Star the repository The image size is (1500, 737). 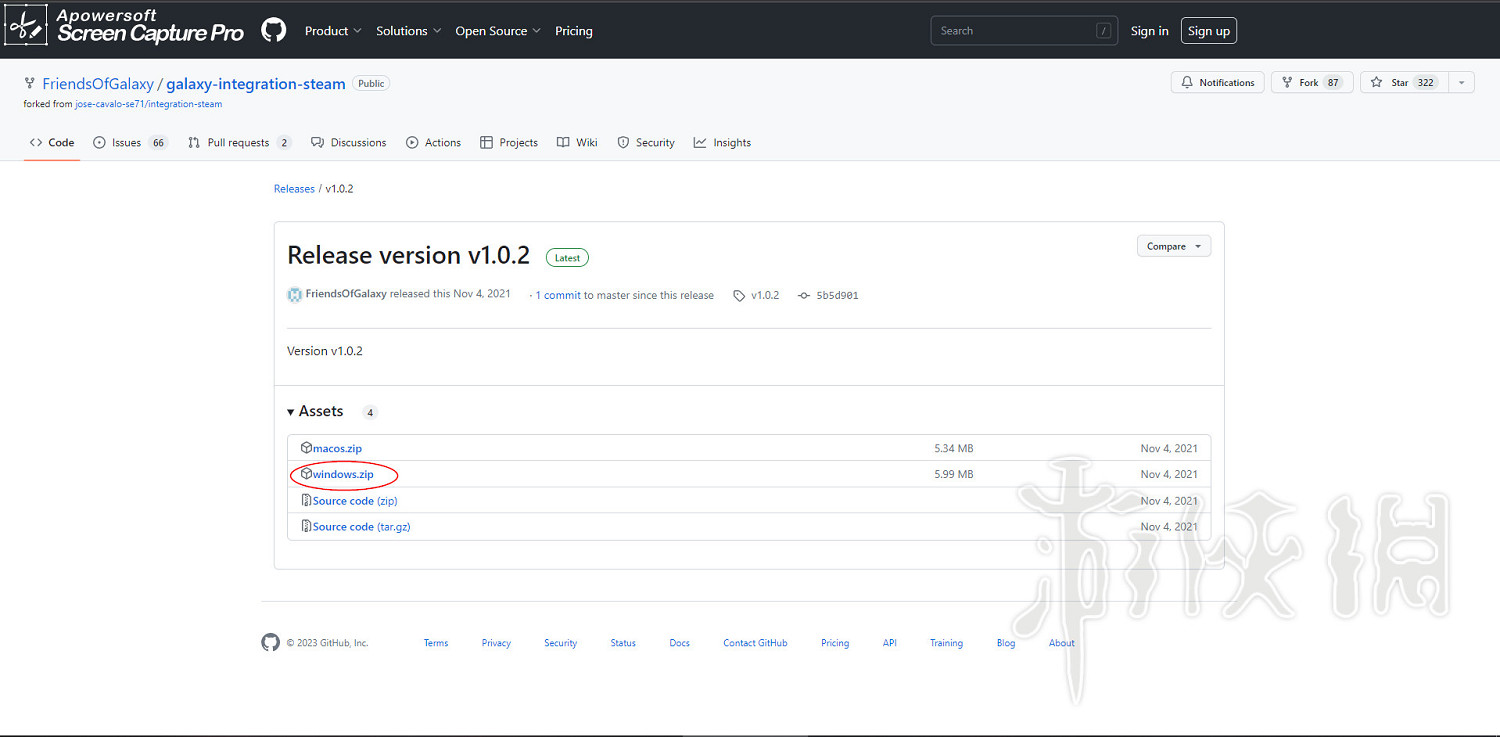click(x=1402, y=83)
